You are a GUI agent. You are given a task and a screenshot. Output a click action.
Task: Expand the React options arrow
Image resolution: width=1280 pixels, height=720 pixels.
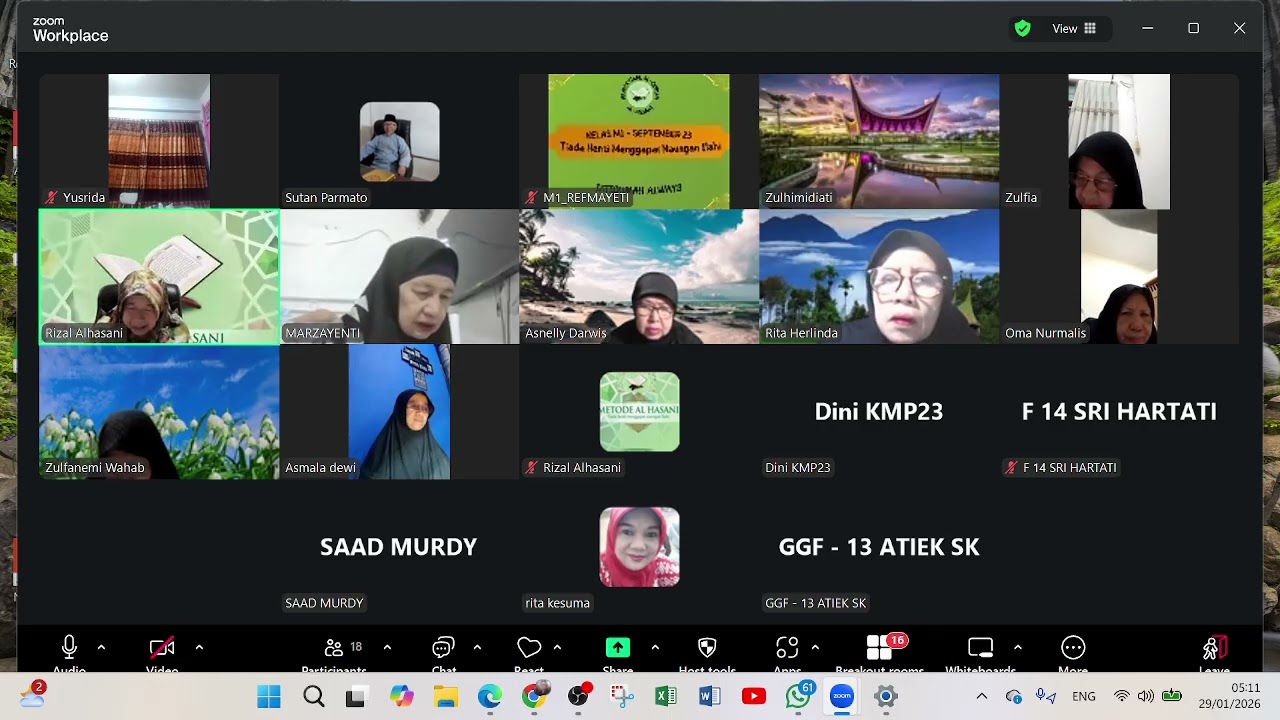[x=557, y=648]
